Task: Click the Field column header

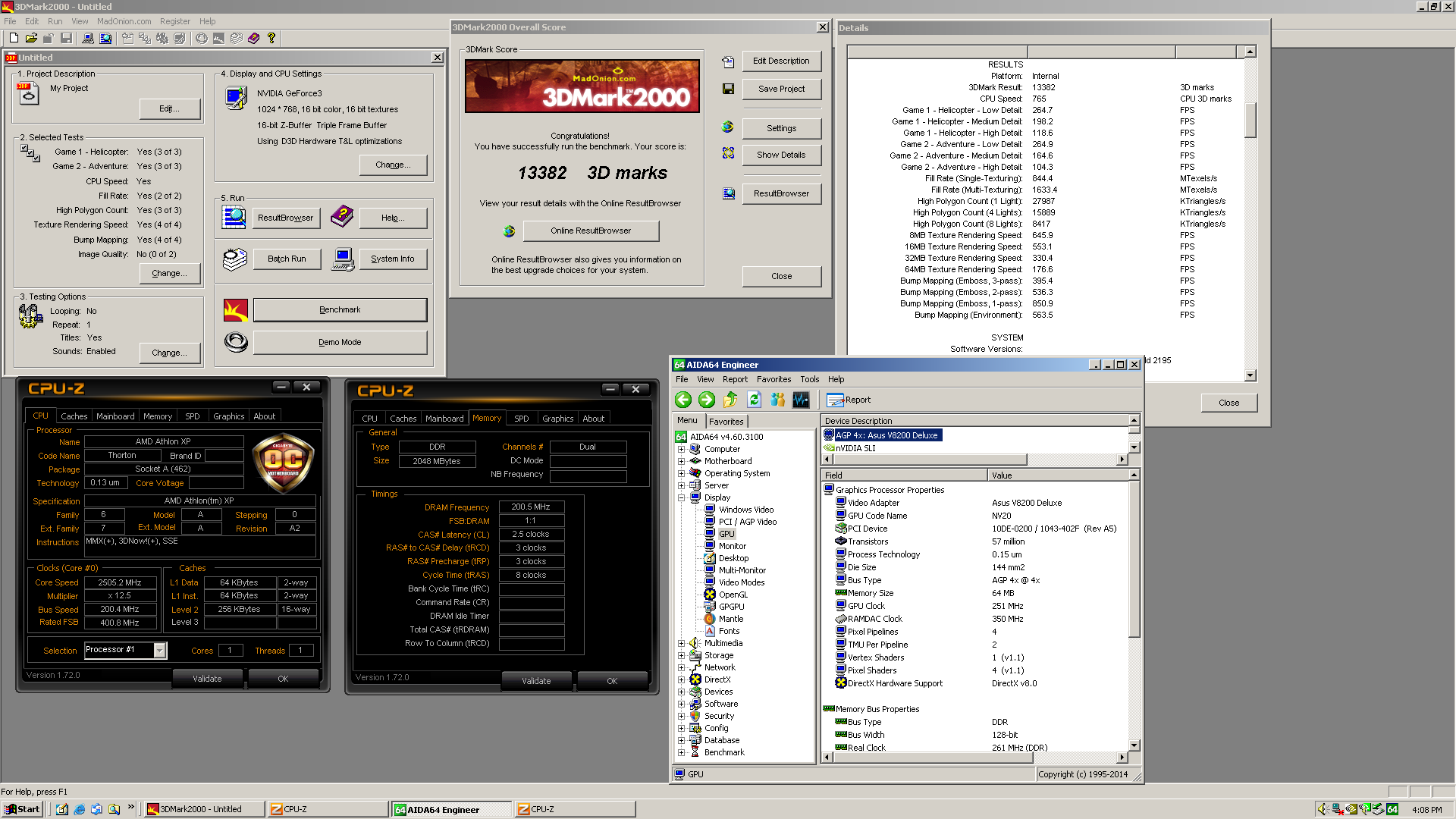Action: point(905,475)
